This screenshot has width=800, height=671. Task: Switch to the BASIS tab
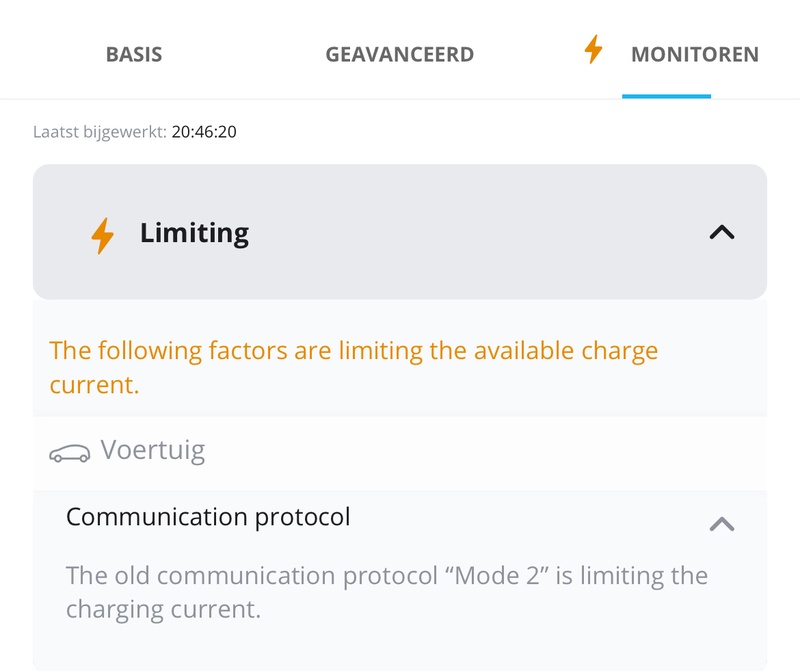coord(134,54)
